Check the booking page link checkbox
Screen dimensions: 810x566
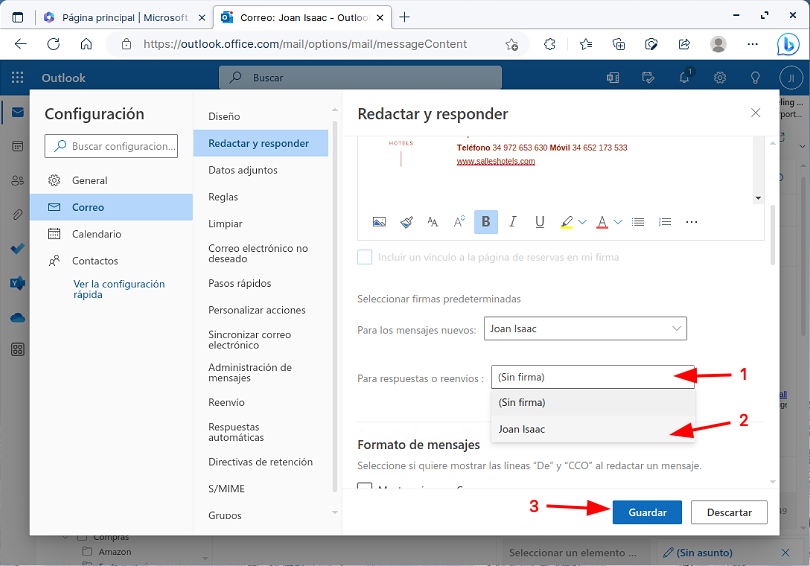365,257
